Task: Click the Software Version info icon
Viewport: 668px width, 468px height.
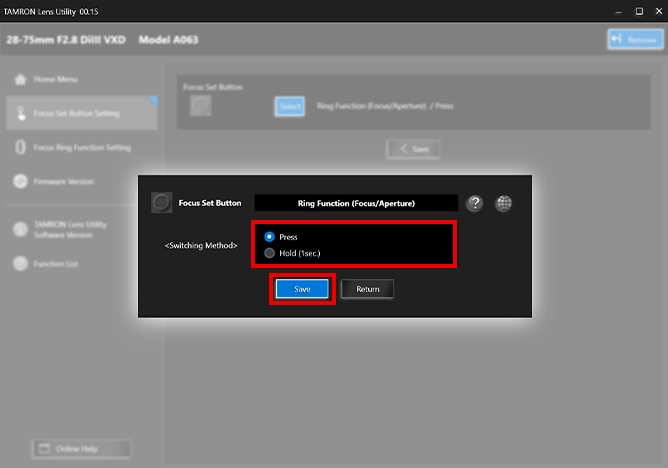Action: tap(20, 230)
